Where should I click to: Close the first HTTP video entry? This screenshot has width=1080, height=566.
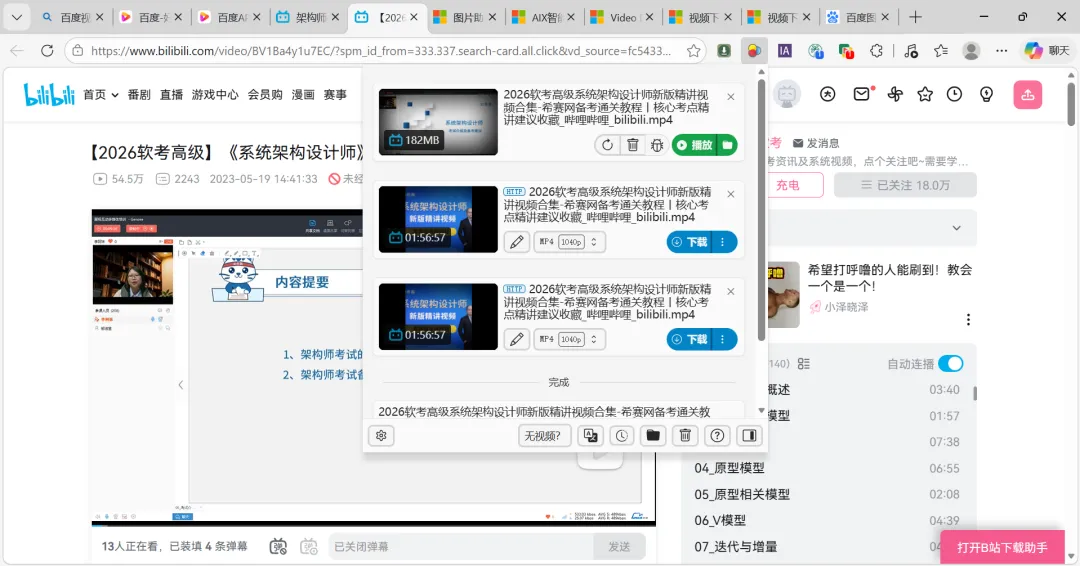pyautogui.click(x=731, y=194)
